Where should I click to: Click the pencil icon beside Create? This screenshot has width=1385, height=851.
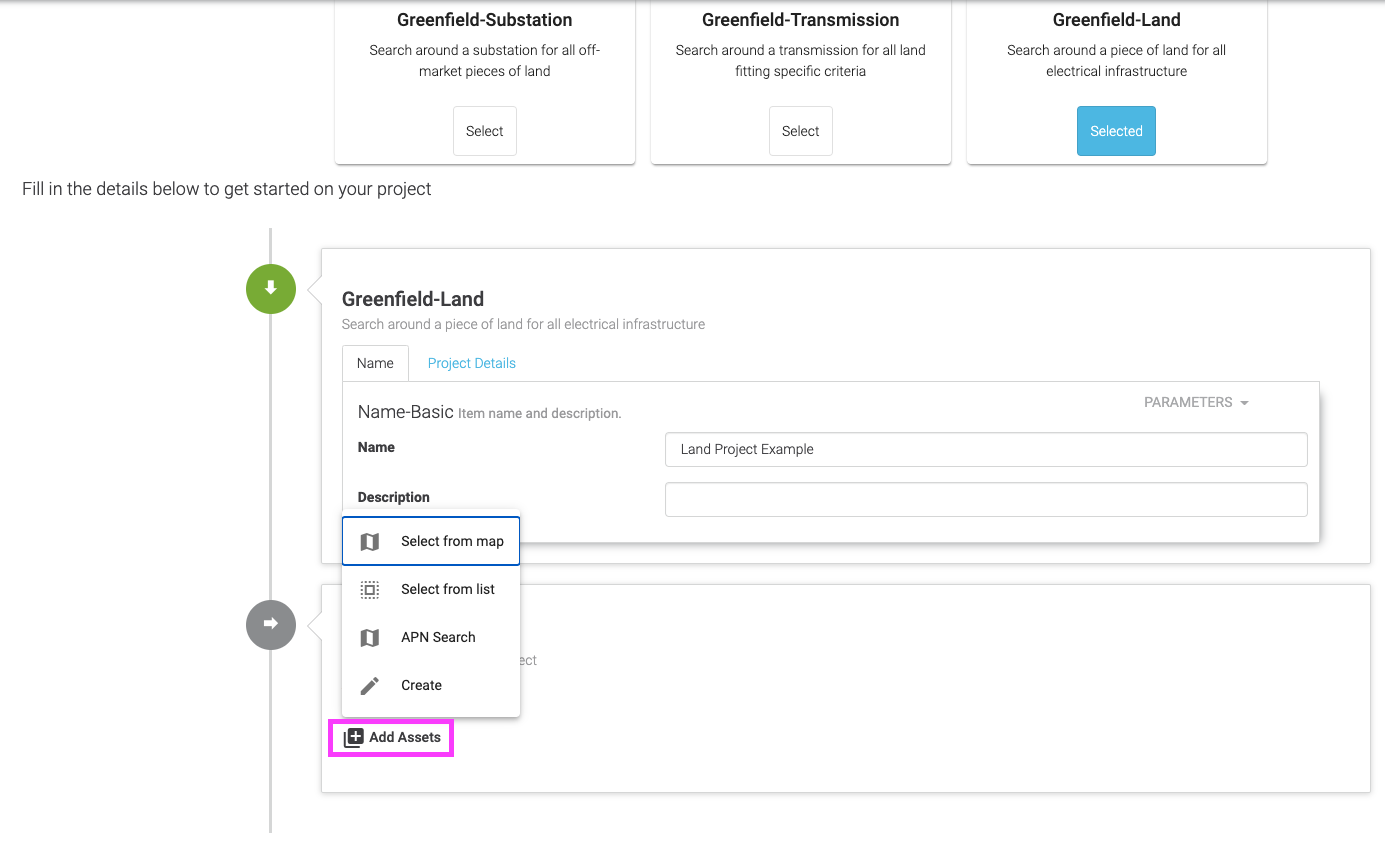[370, 686]
